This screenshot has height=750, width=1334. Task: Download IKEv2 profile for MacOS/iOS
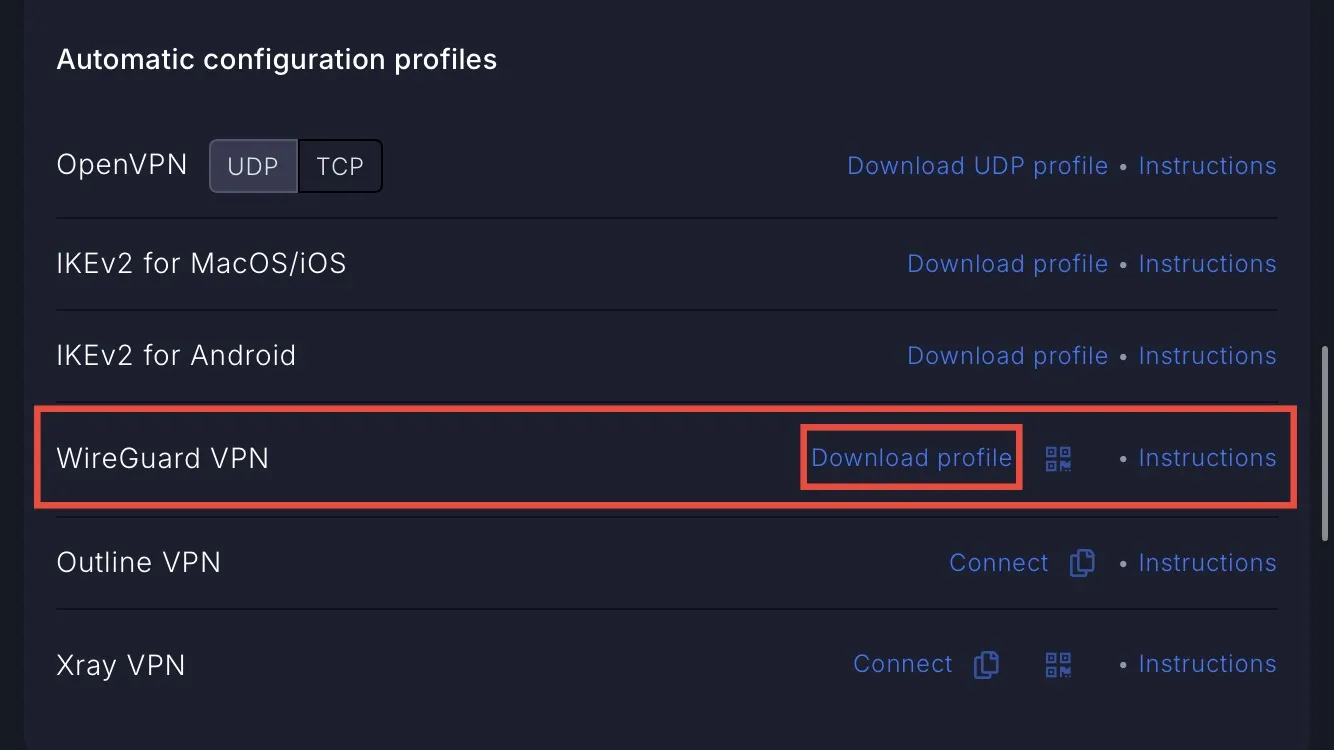point(1007,264)
